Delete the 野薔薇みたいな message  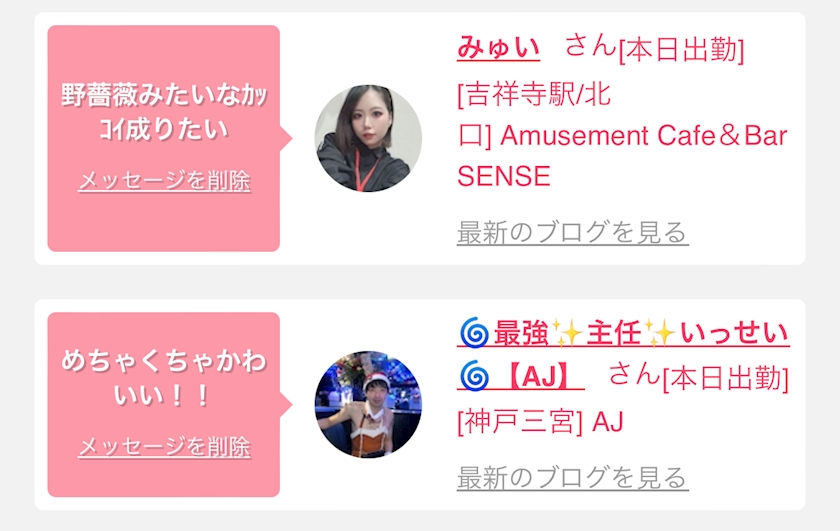tap(164, 181)
